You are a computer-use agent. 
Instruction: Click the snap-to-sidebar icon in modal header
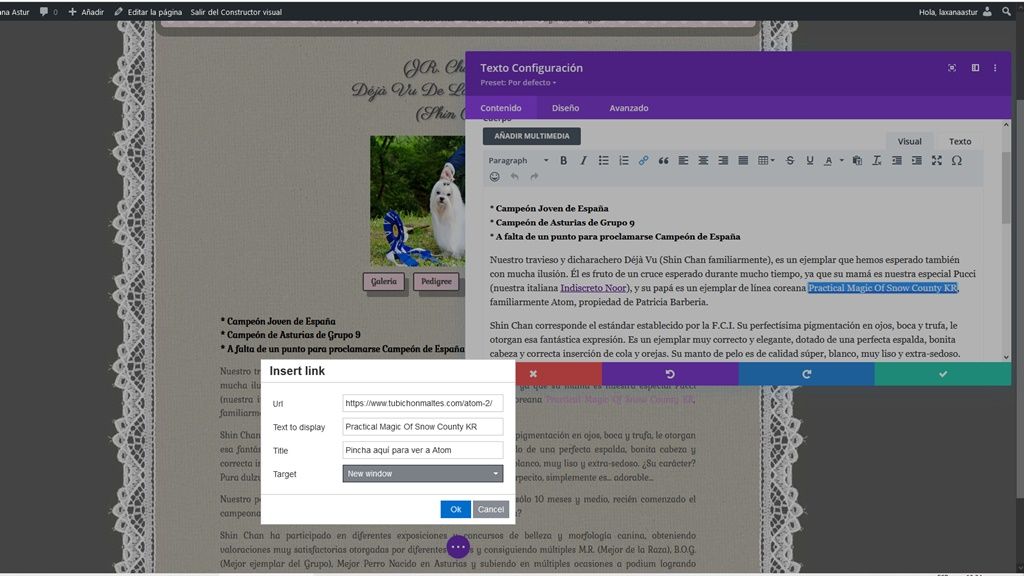point(975,68)
